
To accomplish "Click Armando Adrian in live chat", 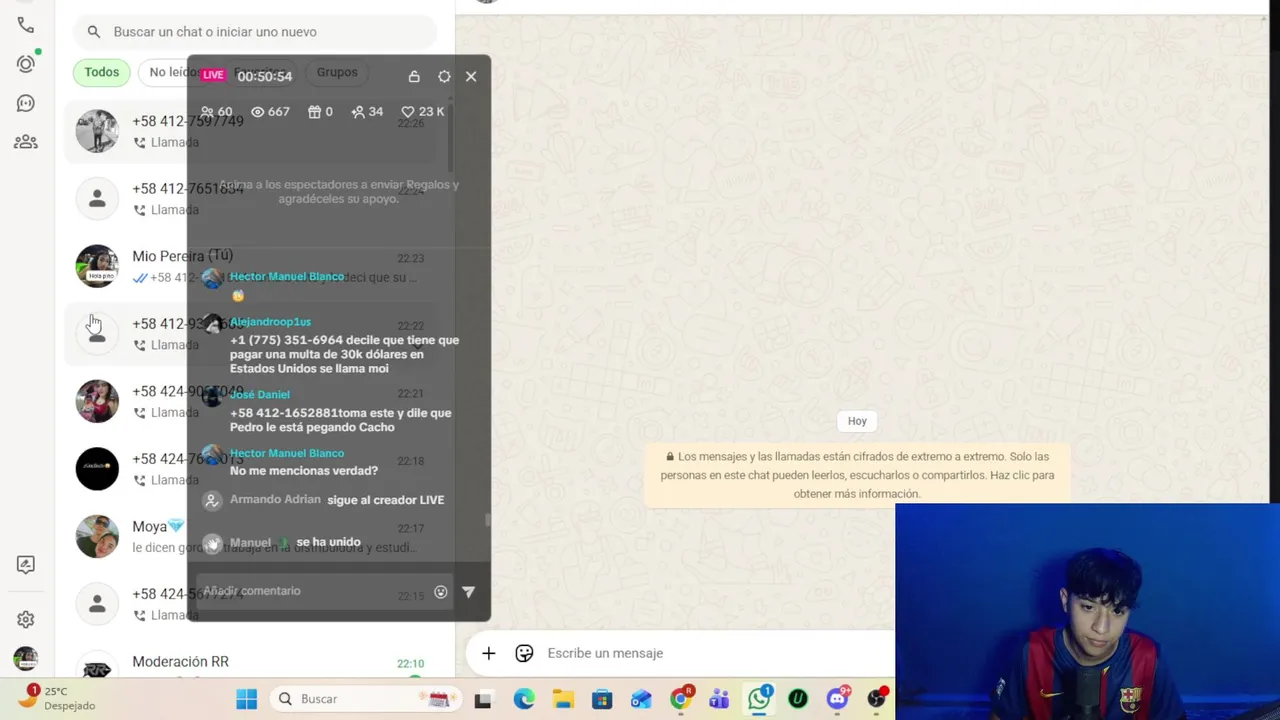I will 275,499.
